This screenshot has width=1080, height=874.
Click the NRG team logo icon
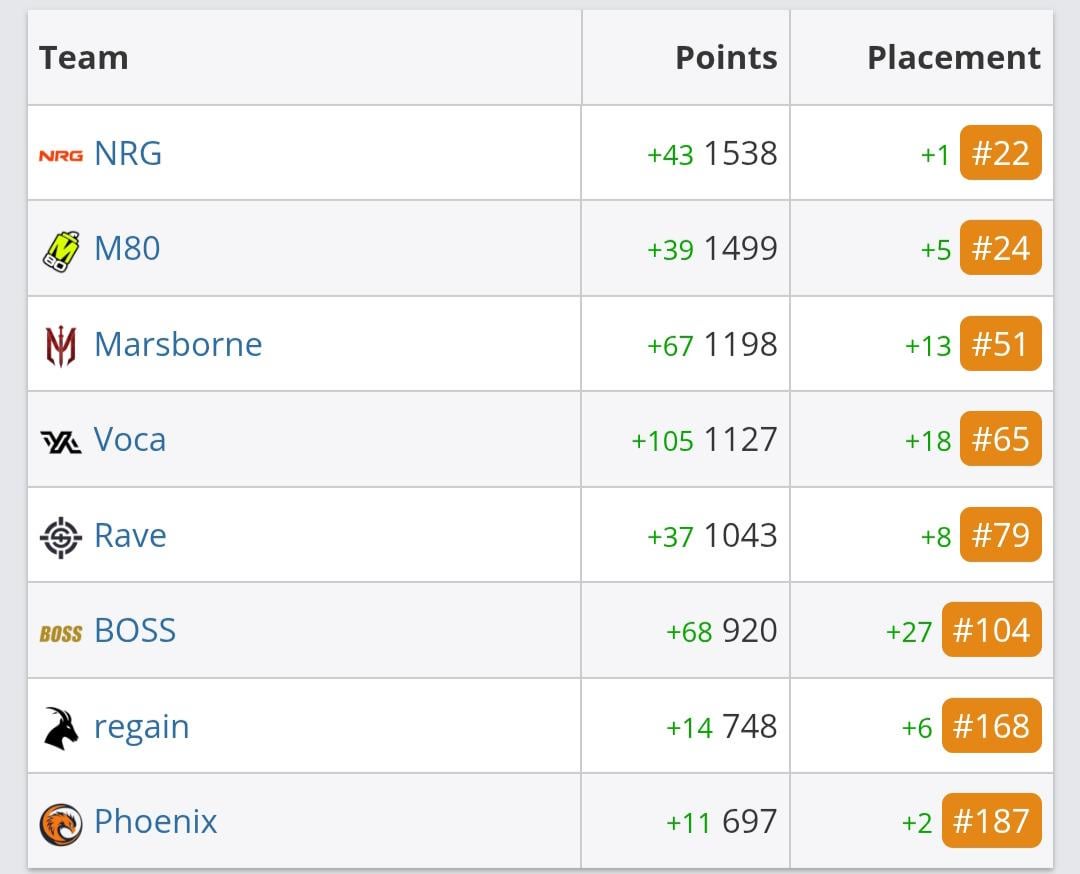coord(60,155)
